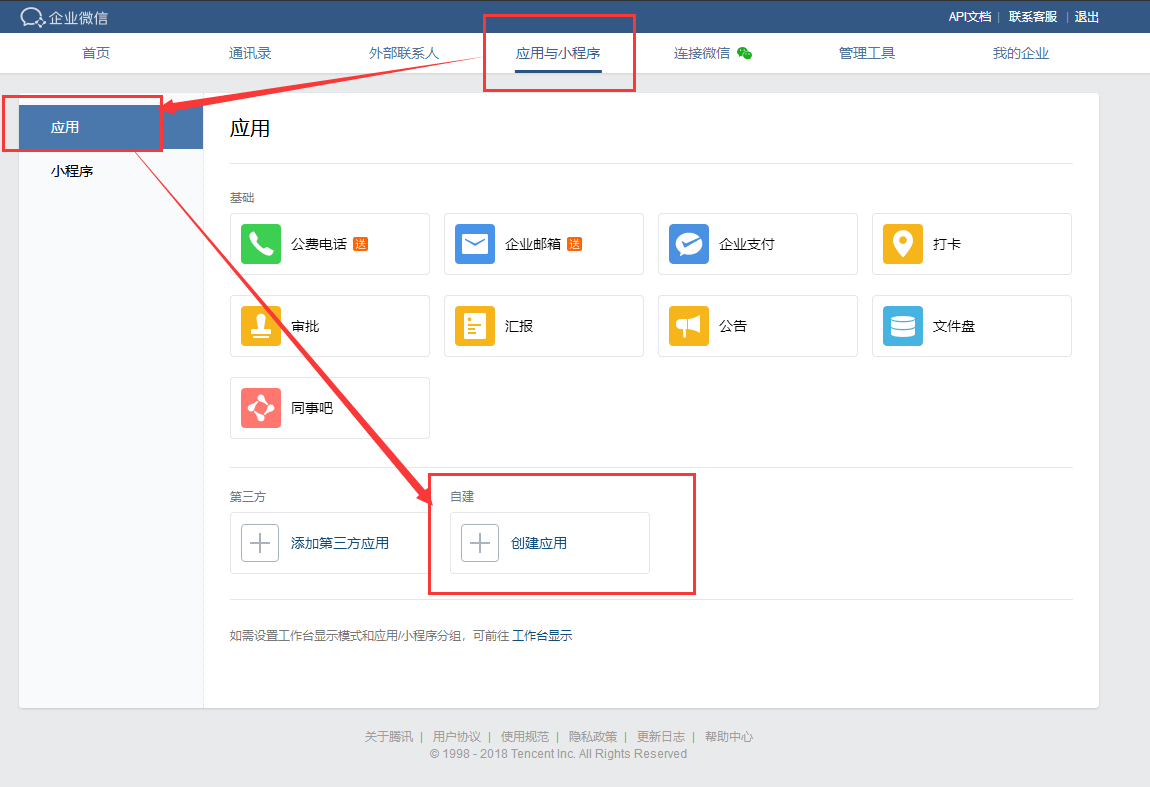Go to the 管理工具 tab
The height and width of the screenshot is (787, 1150).
click(x=867, y=53)
